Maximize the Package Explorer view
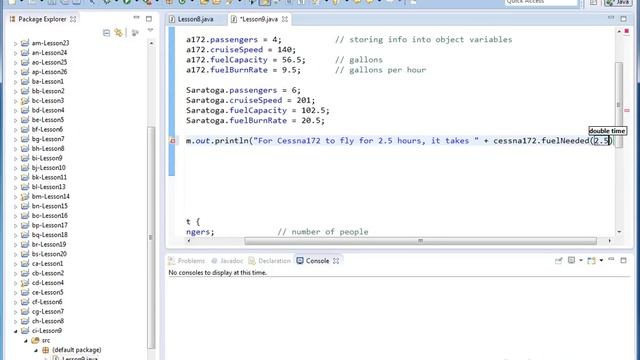Screen dimensions: 640x360 [149, 19]
